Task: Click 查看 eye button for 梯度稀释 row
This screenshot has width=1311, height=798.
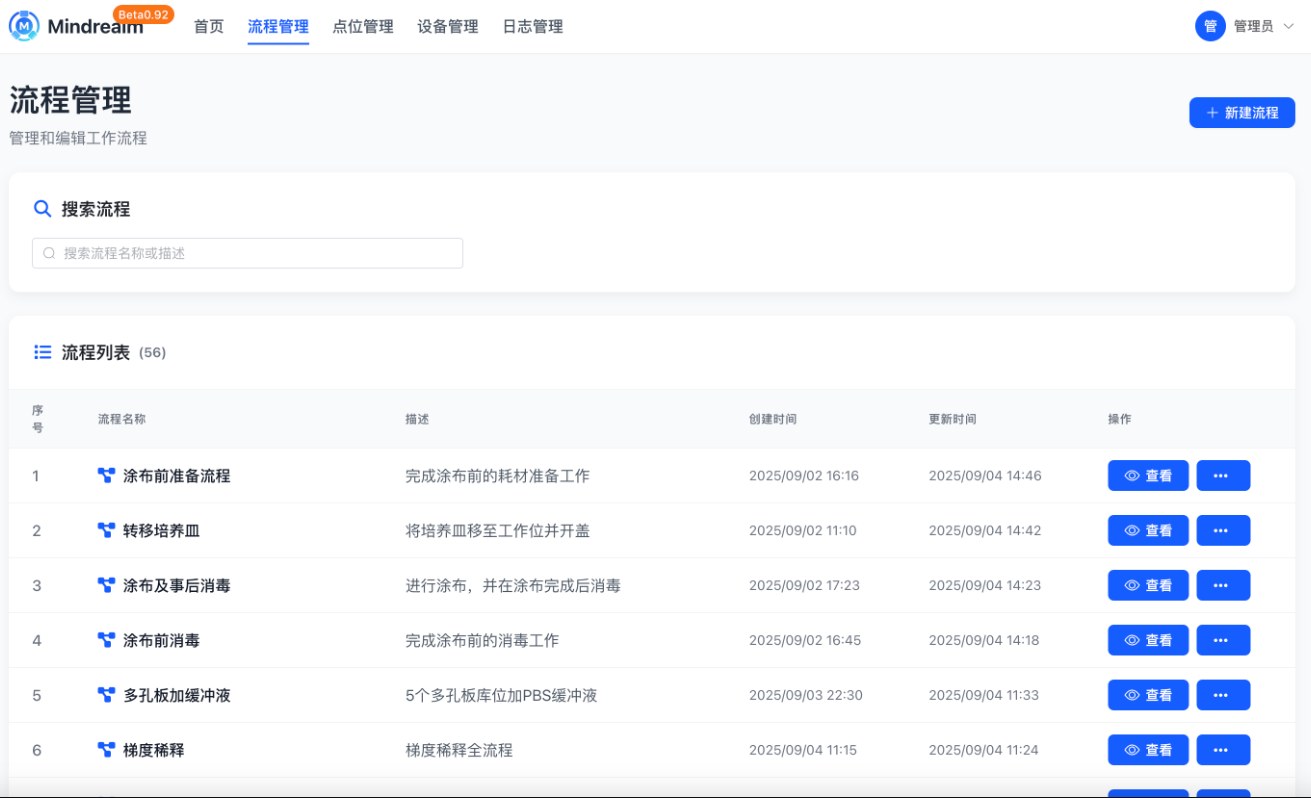Action: coord(1148,749)
